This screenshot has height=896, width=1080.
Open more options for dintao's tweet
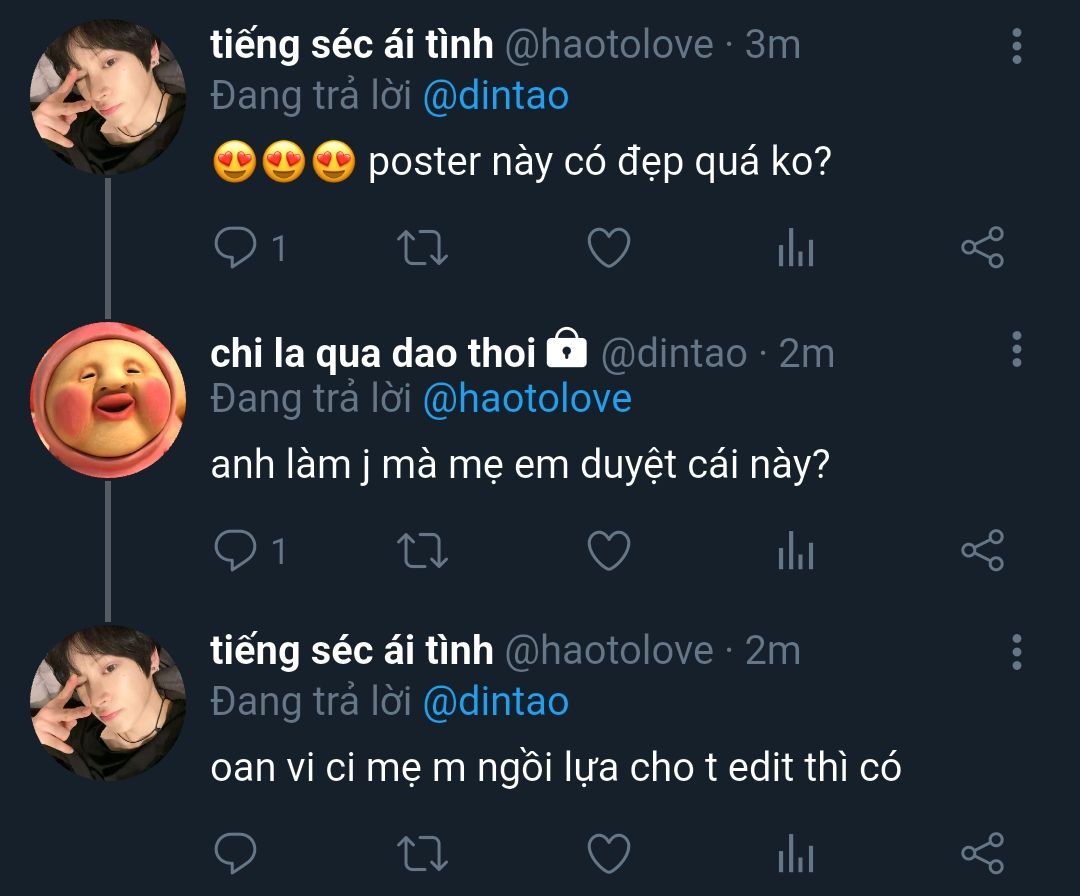click(x=1017, y=349)
